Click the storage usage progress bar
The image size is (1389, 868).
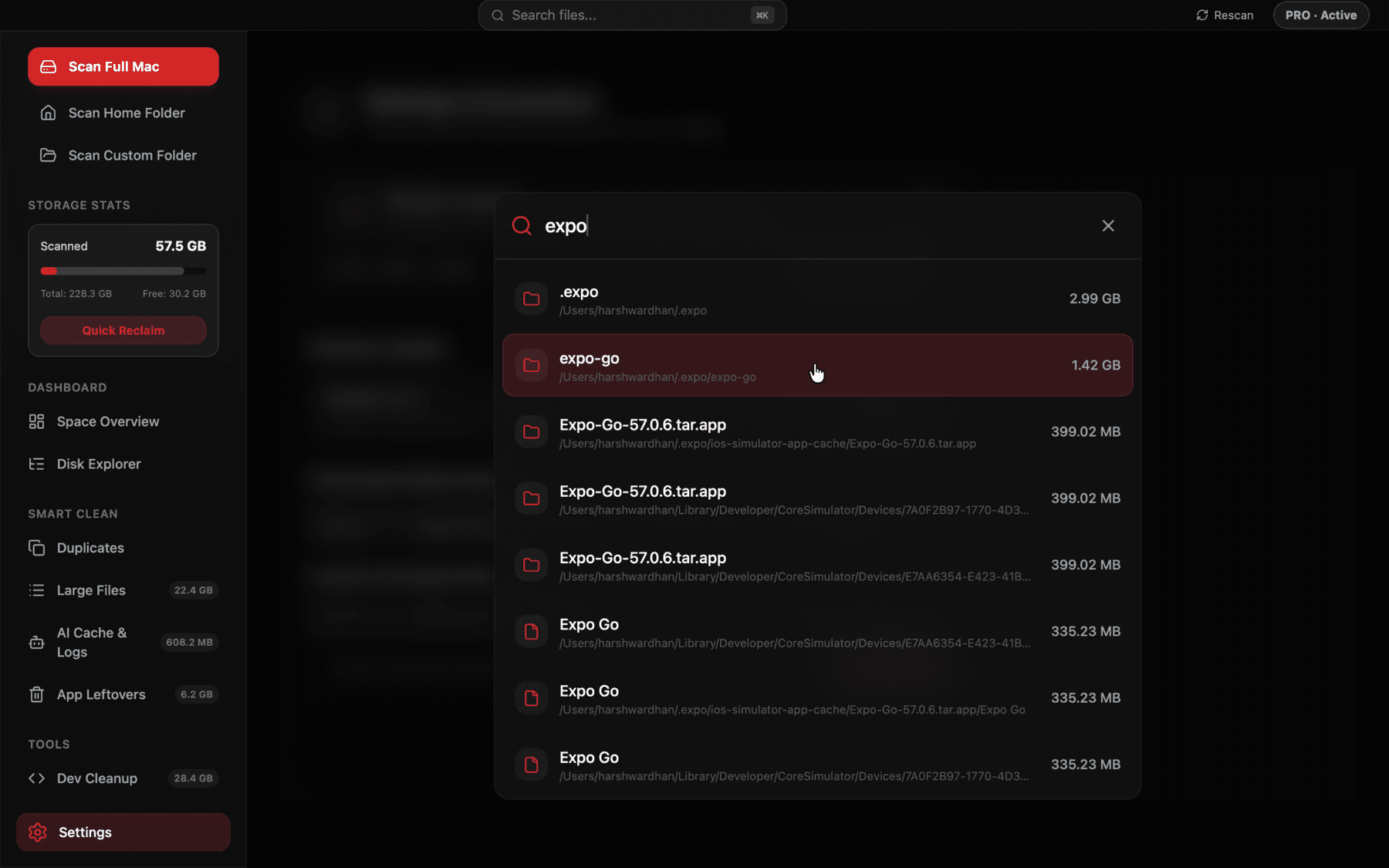[x=123, y=271]
